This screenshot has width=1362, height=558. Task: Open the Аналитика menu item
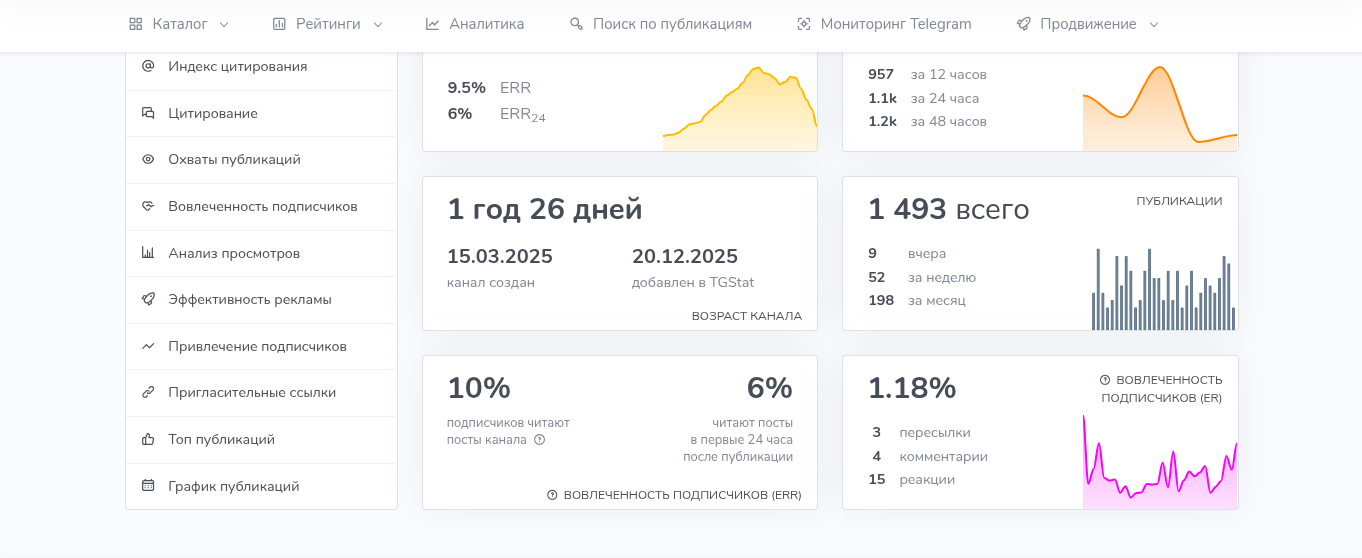(x=474, y=24)
